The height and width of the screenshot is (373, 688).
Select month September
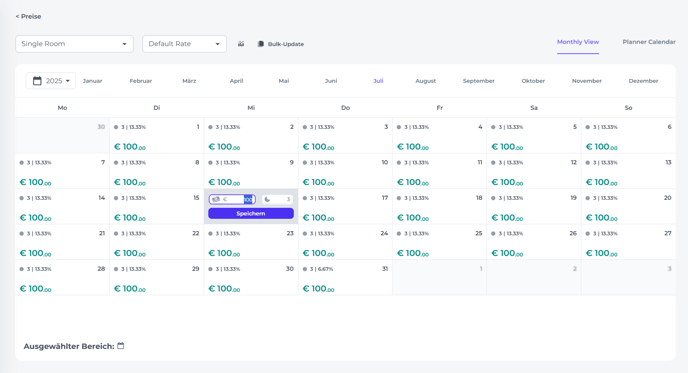click(479, 81)
